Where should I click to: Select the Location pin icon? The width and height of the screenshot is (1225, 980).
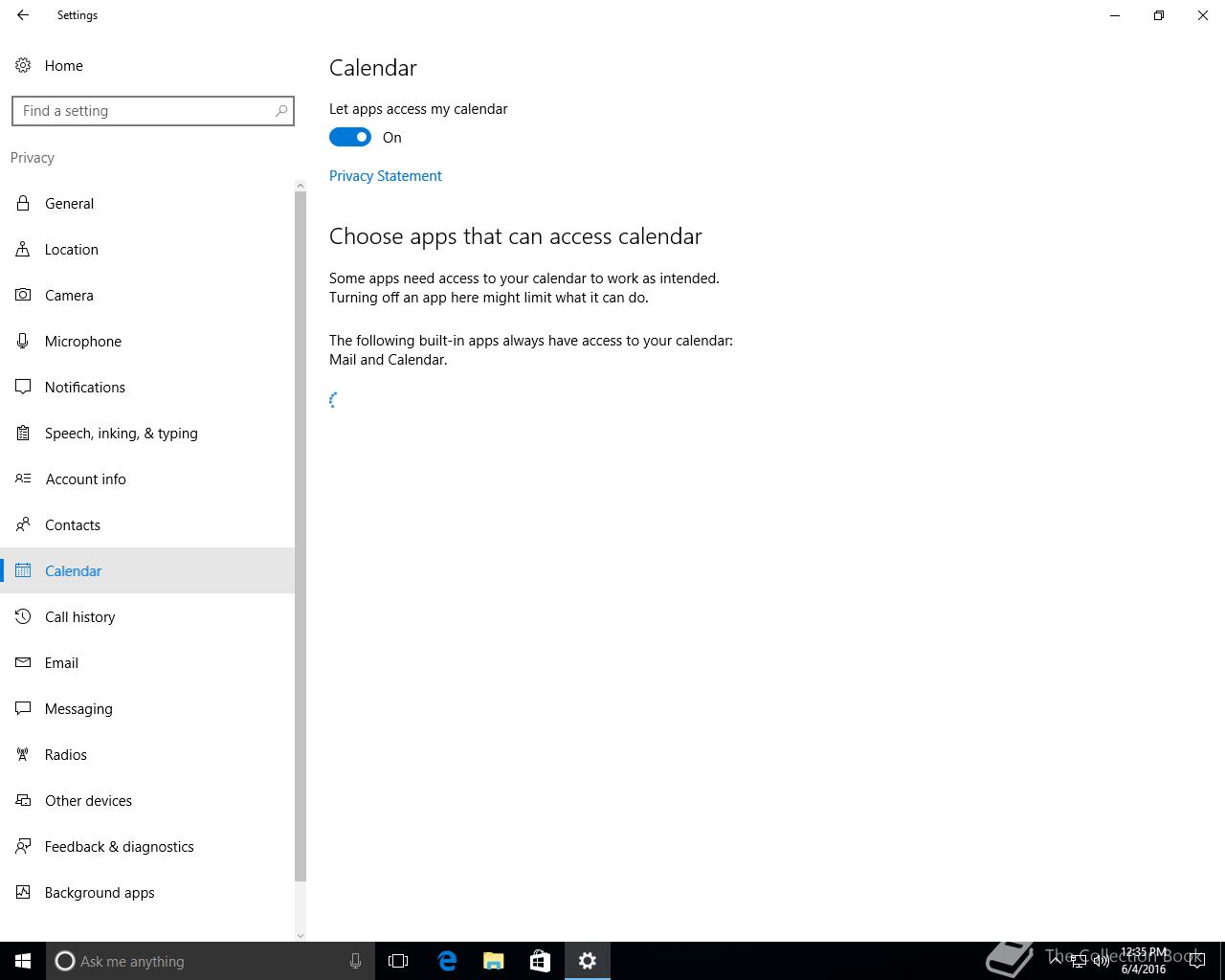click(x=23, y=249)
